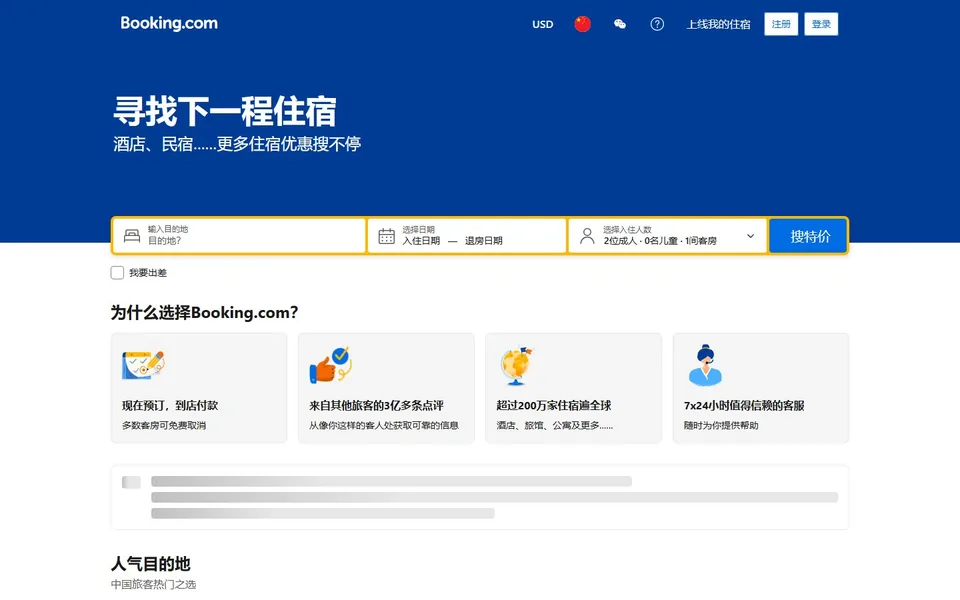Focus the 目的地 destination input field
960x600 pixels.
click(239, 235)
